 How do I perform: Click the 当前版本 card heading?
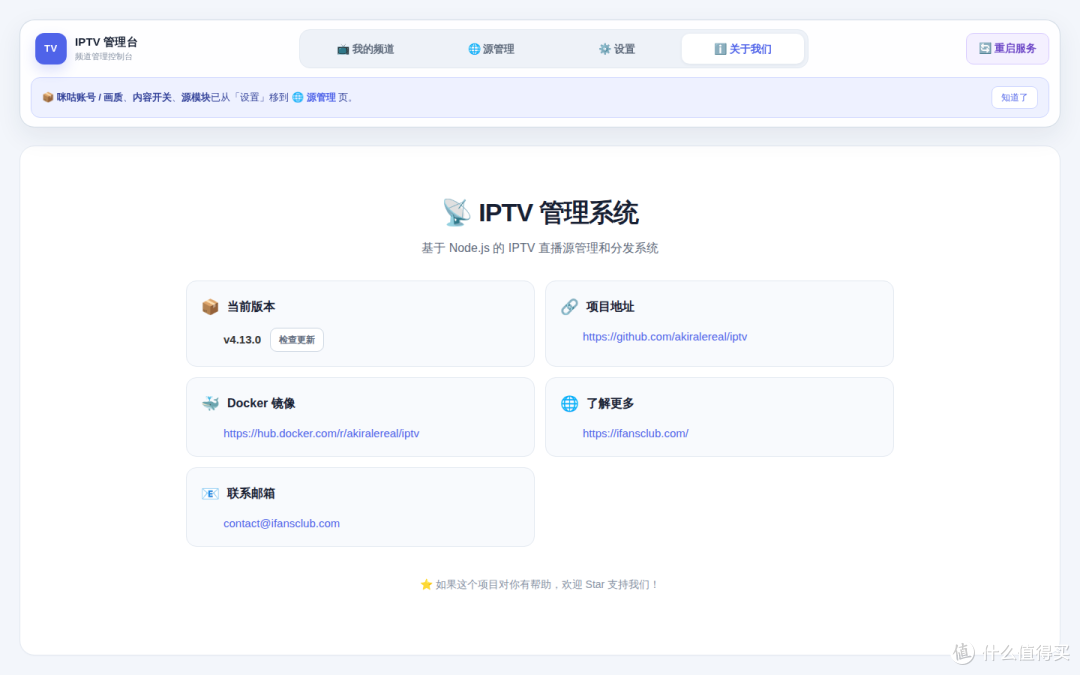tap(251, 307)
